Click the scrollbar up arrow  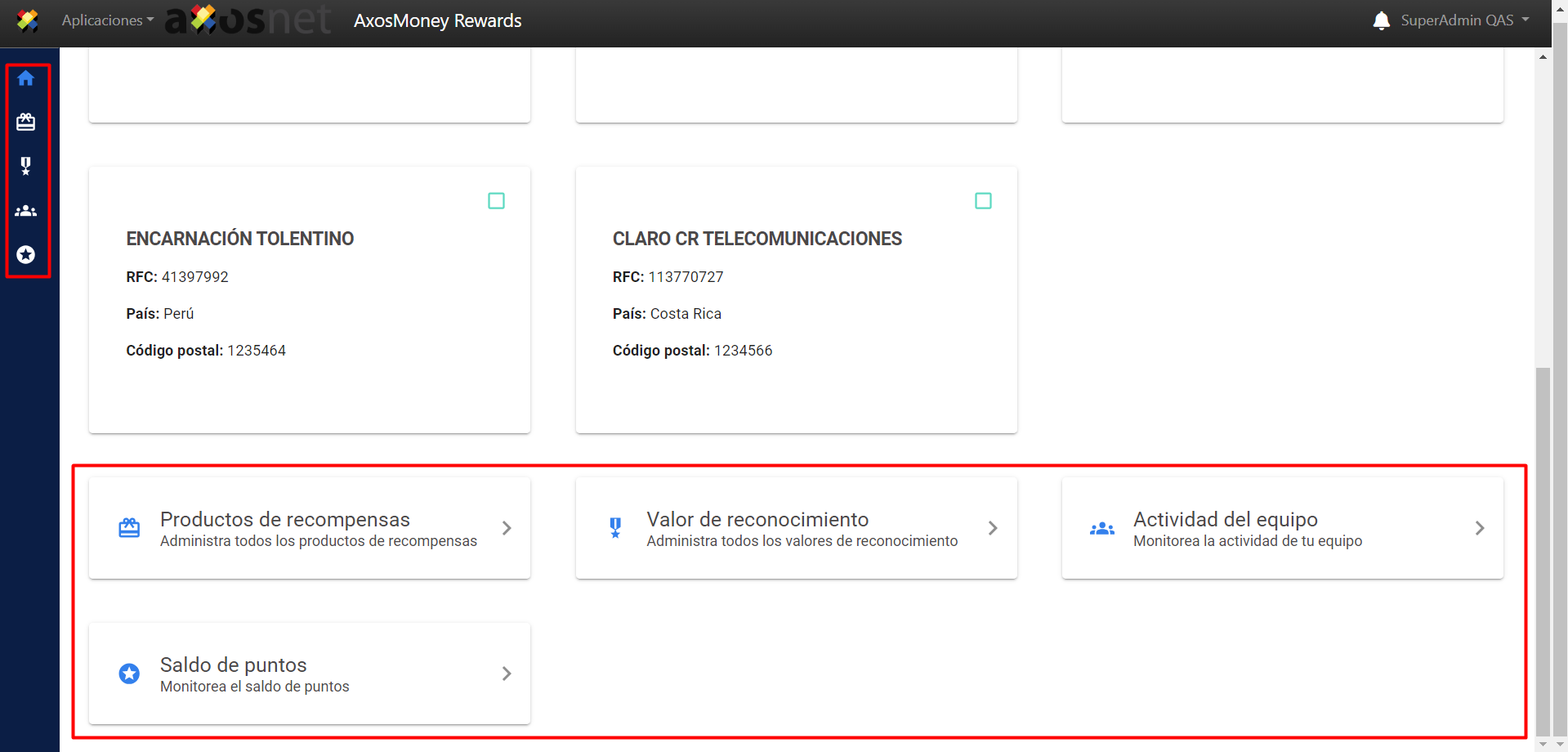click(1543, 57)
